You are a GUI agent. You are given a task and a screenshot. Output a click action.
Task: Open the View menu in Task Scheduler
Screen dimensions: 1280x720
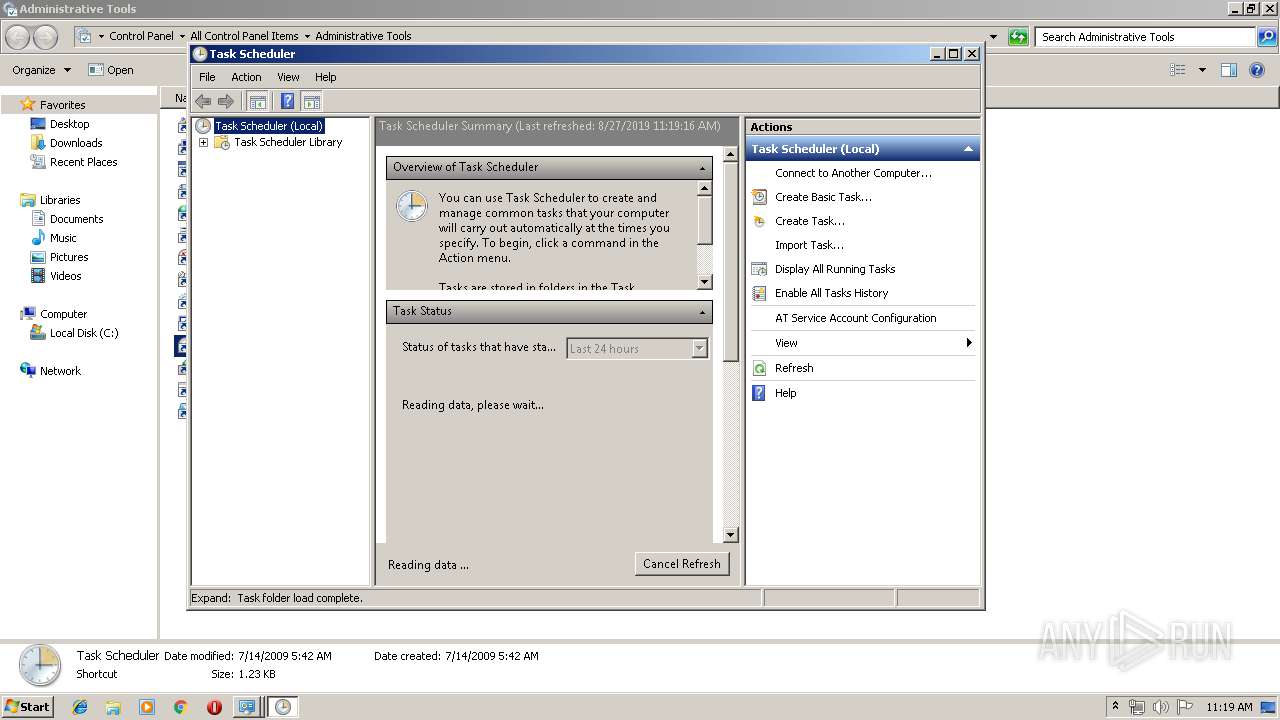point(288,77)
